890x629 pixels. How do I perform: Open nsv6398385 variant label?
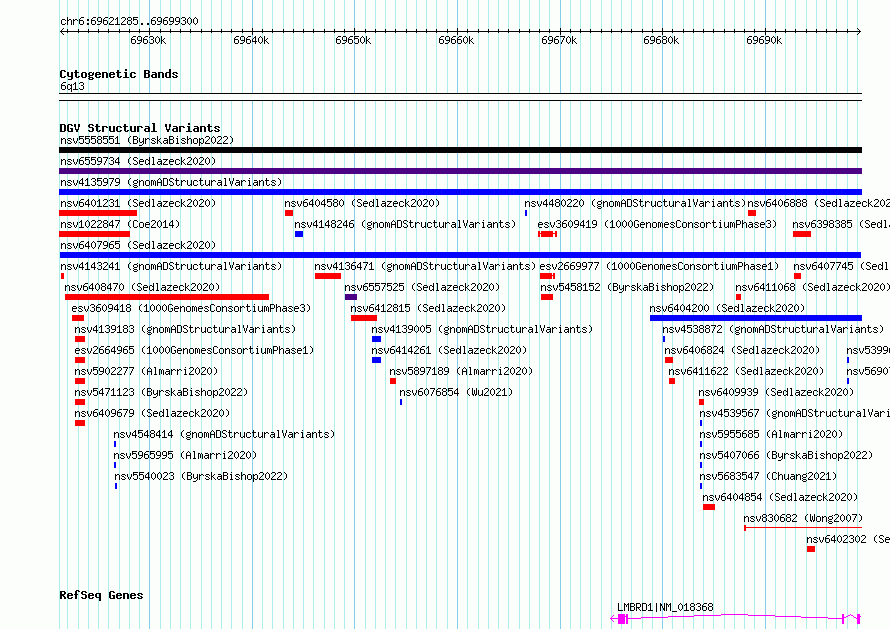click(841, 224)
